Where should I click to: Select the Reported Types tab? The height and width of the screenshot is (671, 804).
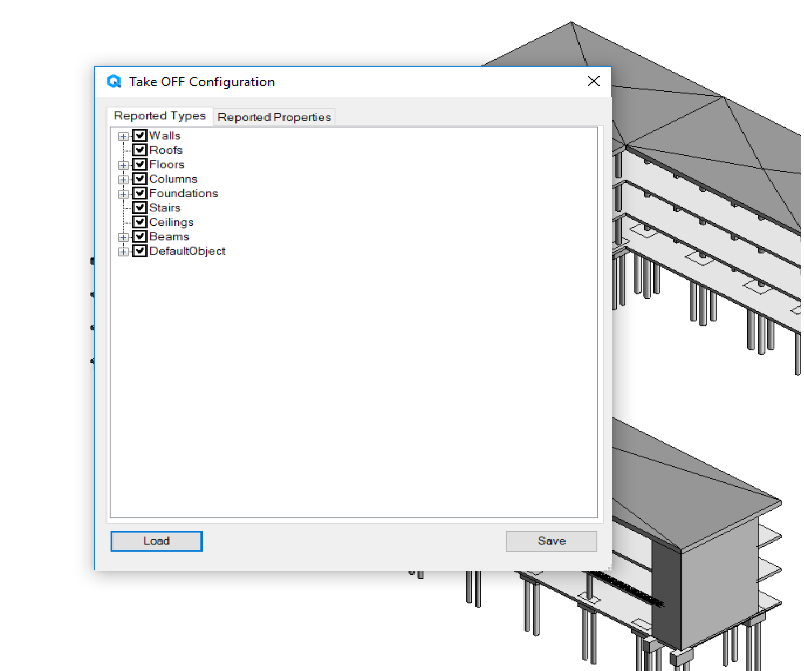[160, 116]
